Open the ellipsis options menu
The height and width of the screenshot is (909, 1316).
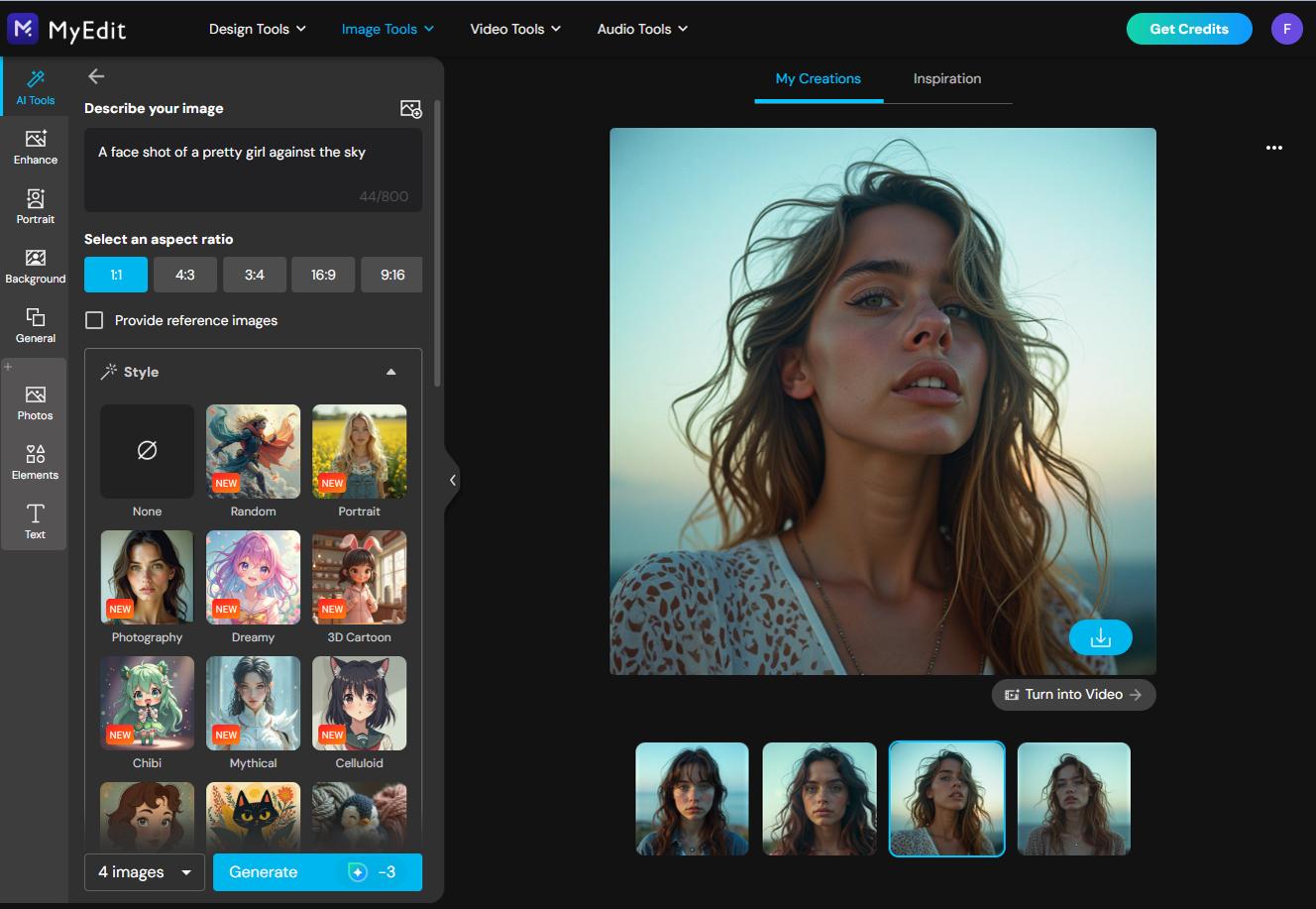(x=1273, y=148)
